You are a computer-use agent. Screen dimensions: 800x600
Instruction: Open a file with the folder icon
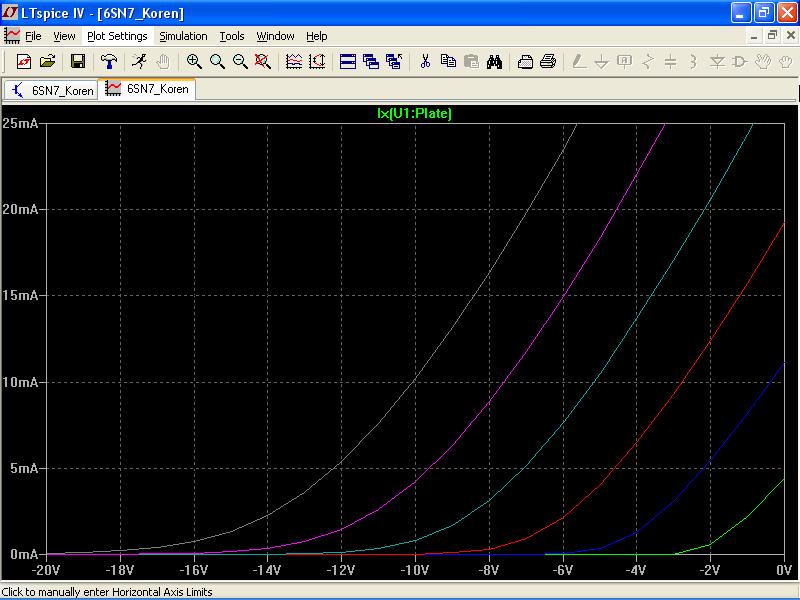tap(47, 62)
